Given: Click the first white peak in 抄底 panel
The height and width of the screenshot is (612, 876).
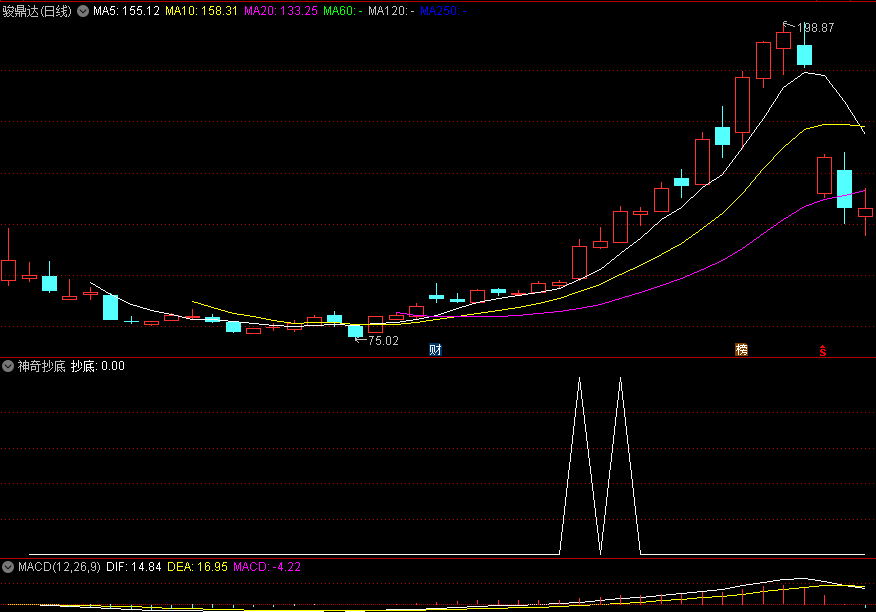Looking at the screenshot, I should click(579, 380).
